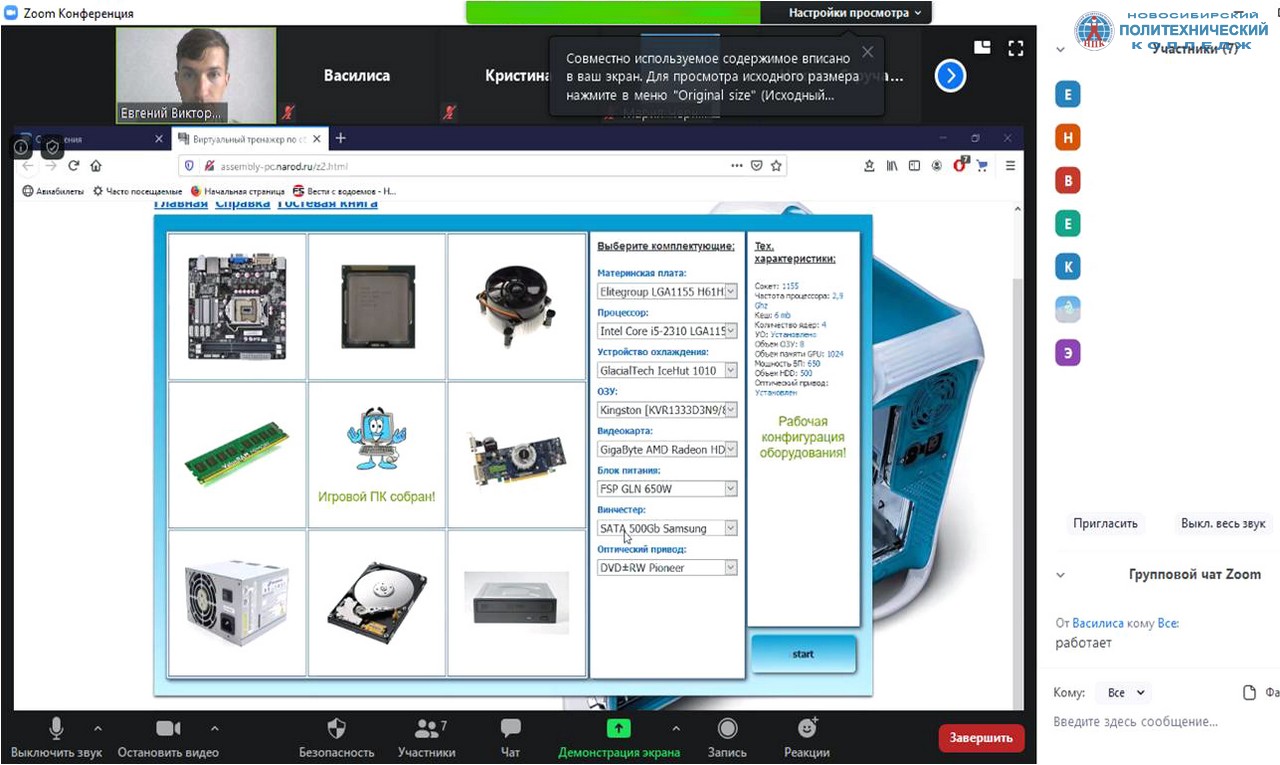
Task: Open Начальная страница bookmark
Action: 238,191
